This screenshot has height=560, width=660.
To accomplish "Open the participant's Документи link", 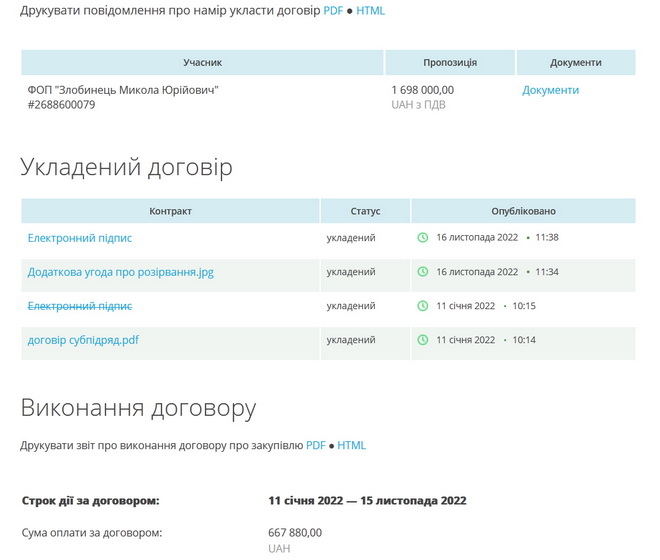I will click(550, 90).
